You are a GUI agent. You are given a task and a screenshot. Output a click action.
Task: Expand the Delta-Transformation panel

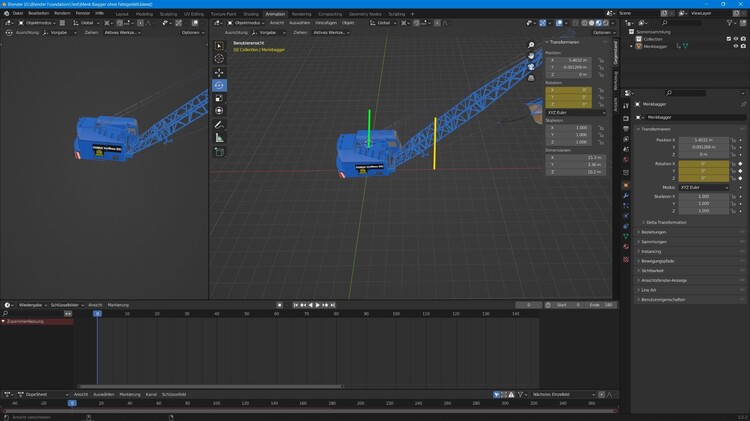666,222
